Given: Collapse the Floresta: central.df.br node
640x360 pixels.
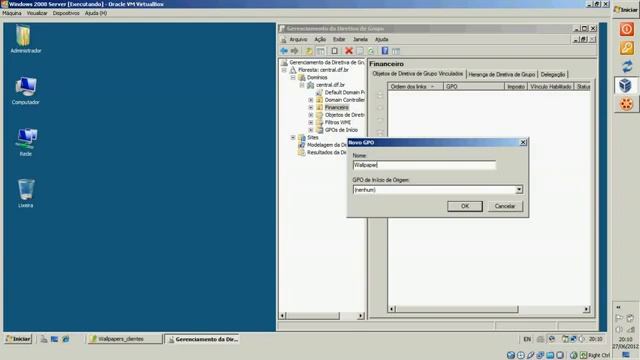Looking at the screenshot, I should click(284, 70).
